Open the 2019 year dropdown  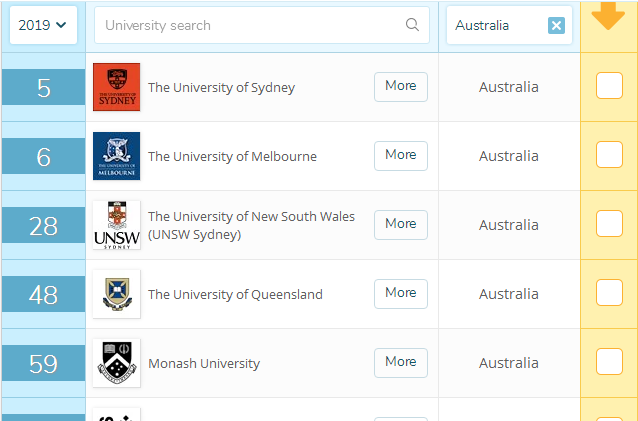[43, 25]
